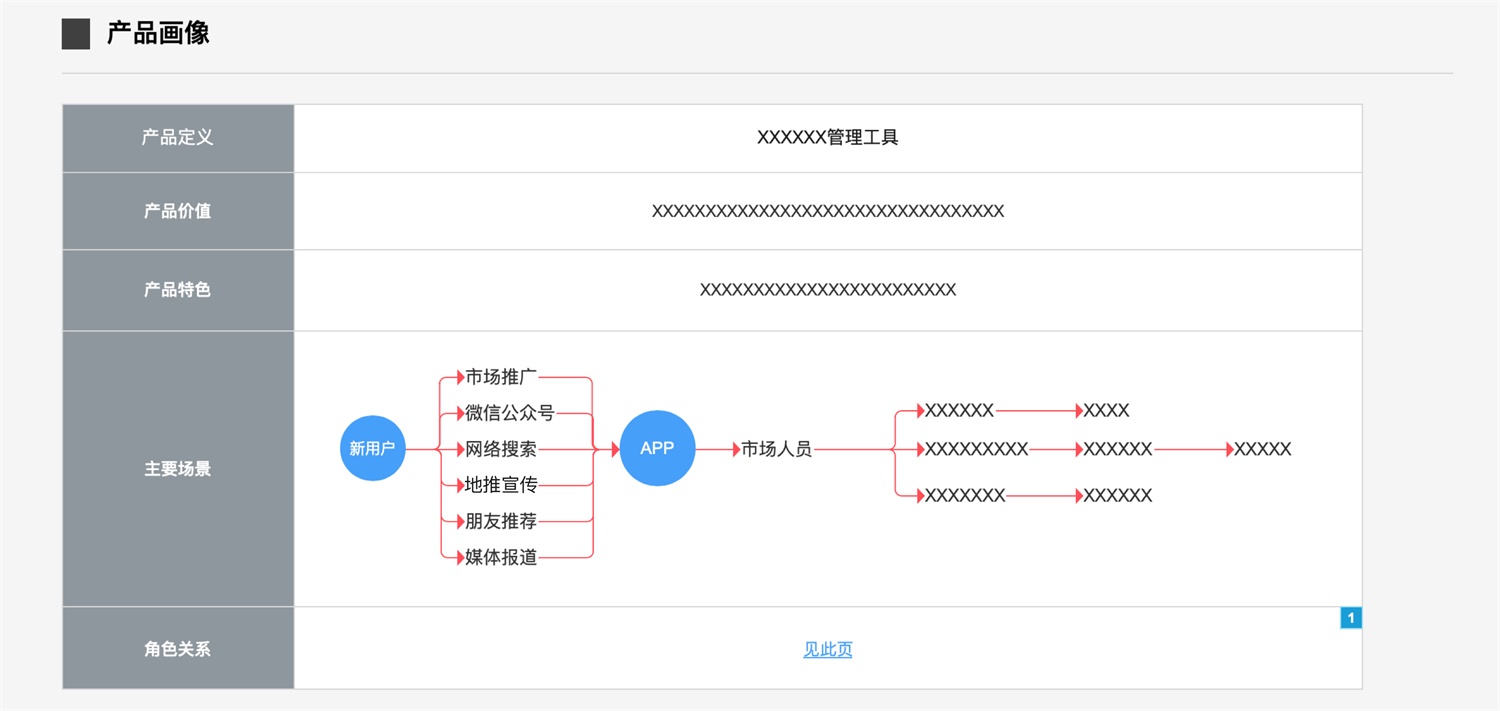Click the 产品特色 header cell
This screenshot has height=711, width=1500.
[178, 290]
